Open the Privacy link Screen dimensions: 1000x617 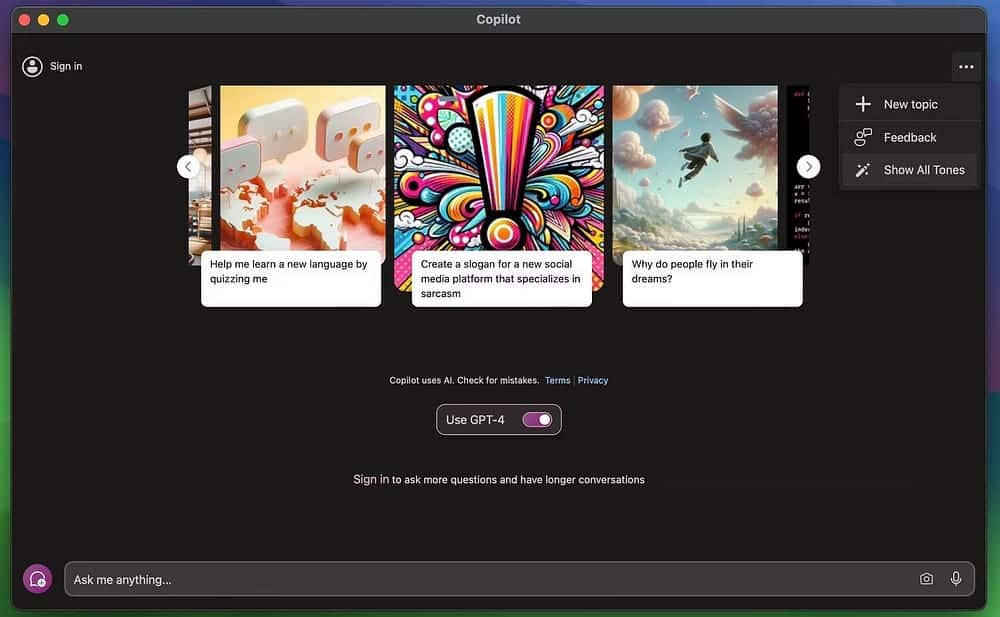pyautogui.click(x=592, y=380)
